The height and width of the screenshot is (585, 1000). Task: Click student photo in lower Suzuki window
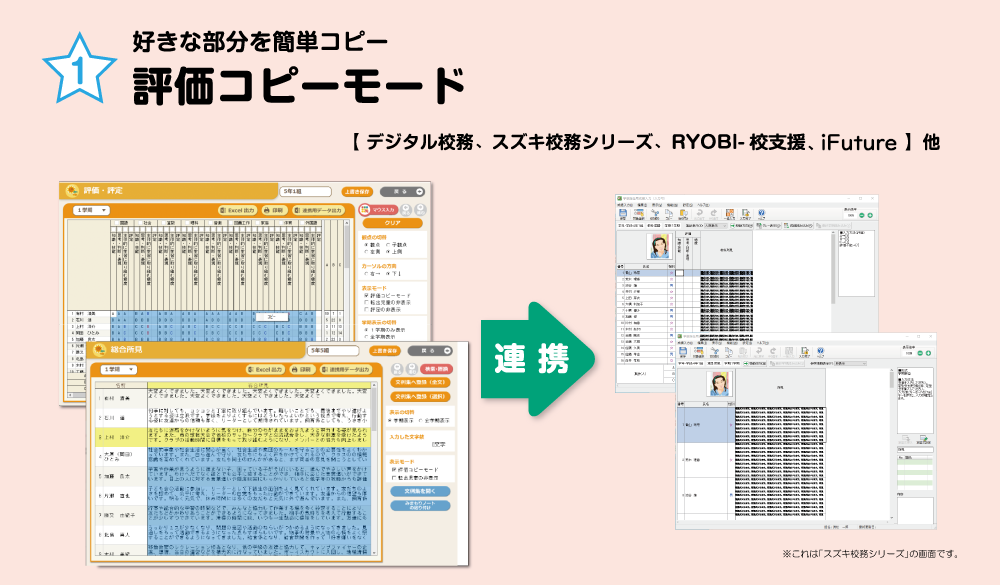(720, 385)
